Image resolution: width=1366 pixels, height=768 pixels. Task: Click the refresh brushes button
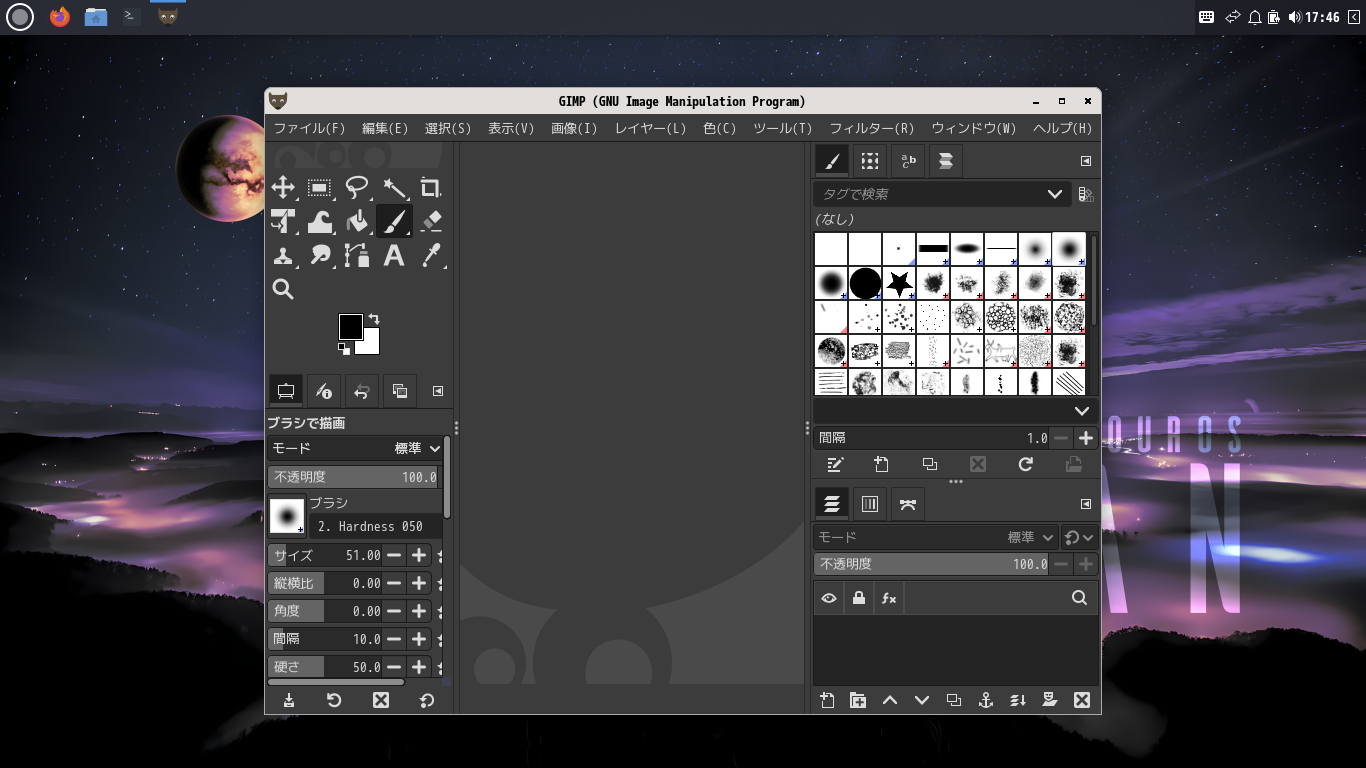tap(1025, 464)
